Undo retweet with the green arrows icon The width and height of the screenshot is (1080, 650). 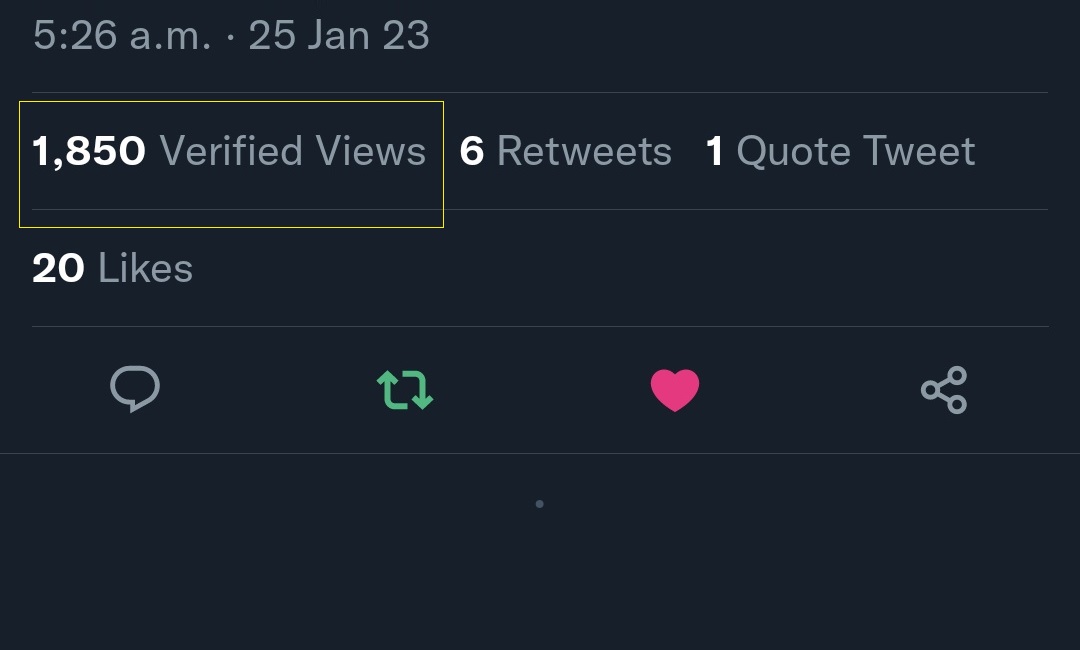pyautogui.click(x=404, y=390)
